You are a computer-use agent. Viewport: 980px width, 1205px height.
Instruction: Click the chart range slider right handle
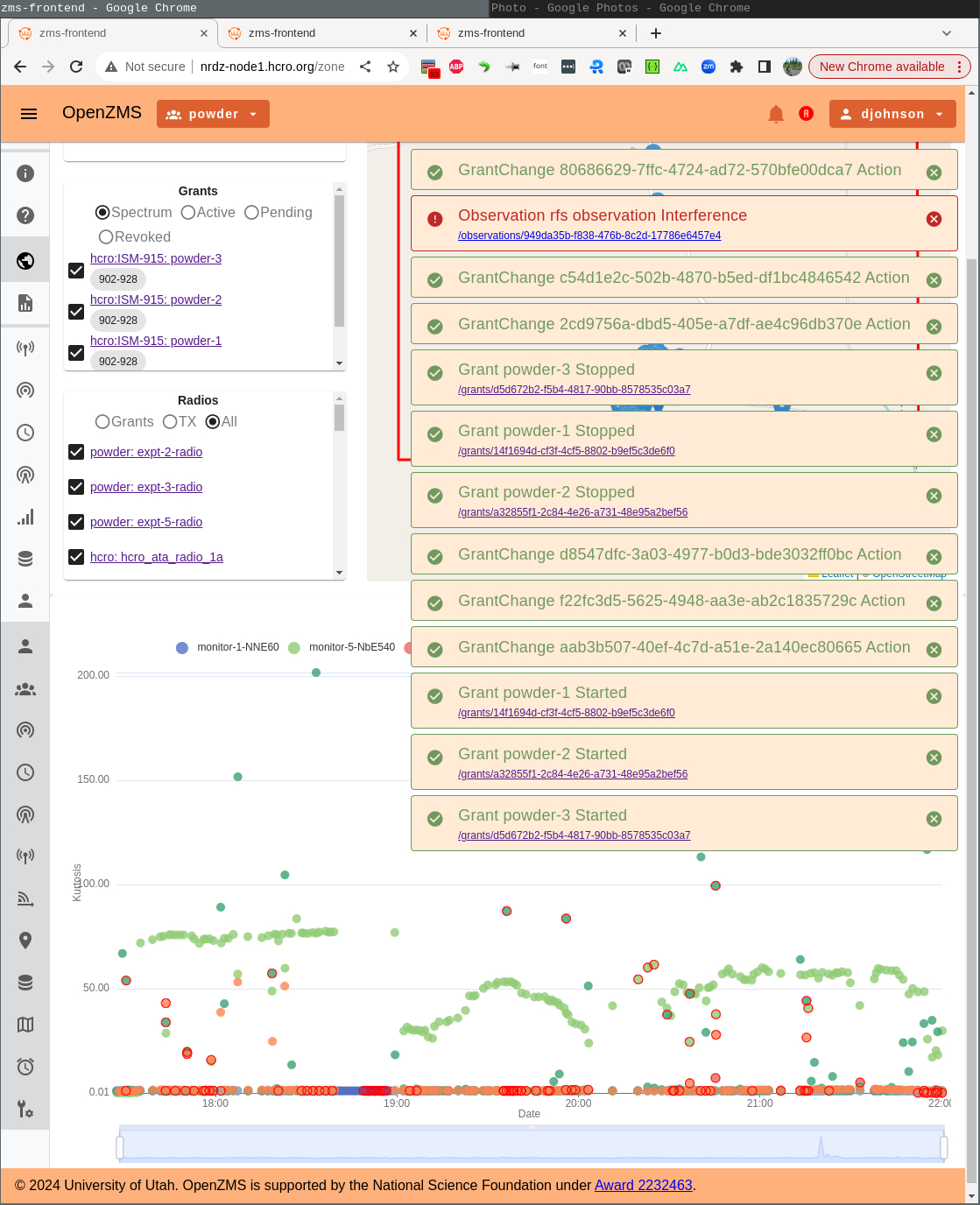[944, 1146]
